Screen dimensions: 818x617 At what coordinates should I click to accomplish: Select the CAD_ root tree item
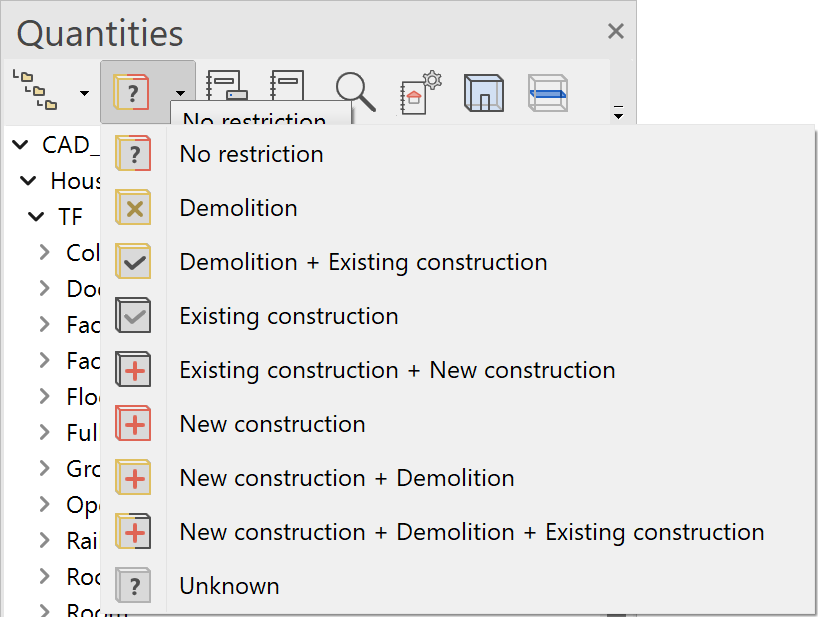coord(71,145)
